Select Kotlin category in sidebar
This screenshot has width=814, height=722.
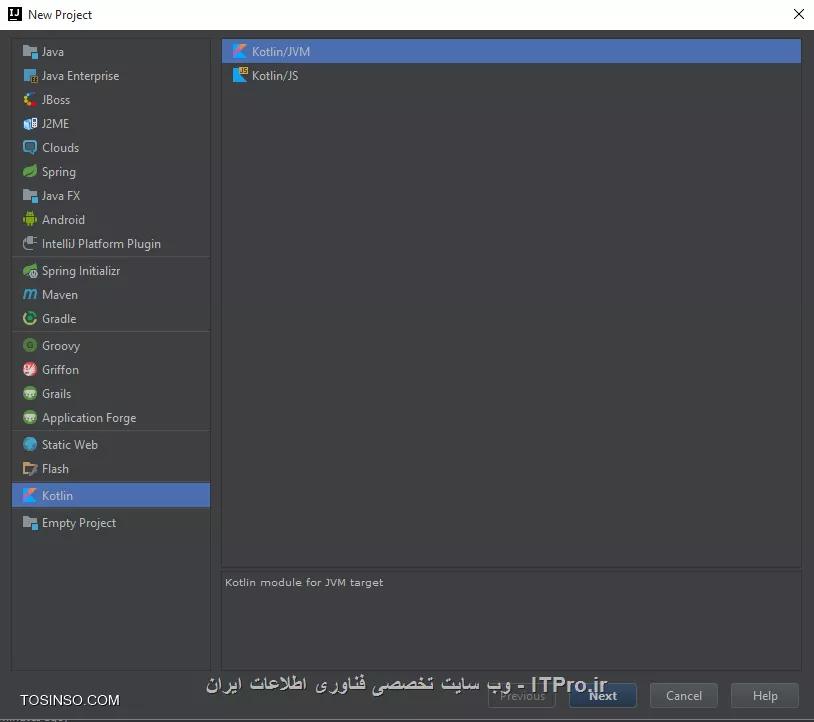111,495
